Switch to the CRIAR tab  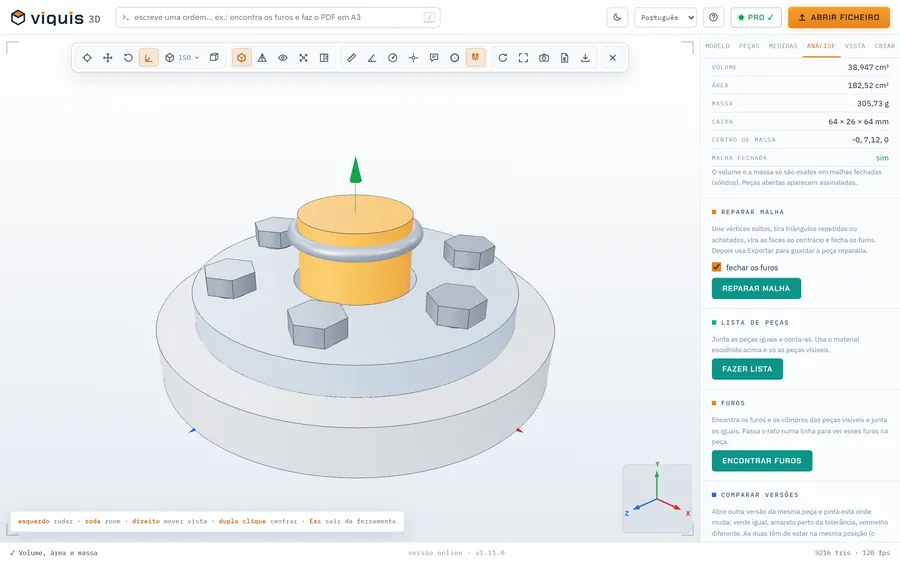(885, 46)
